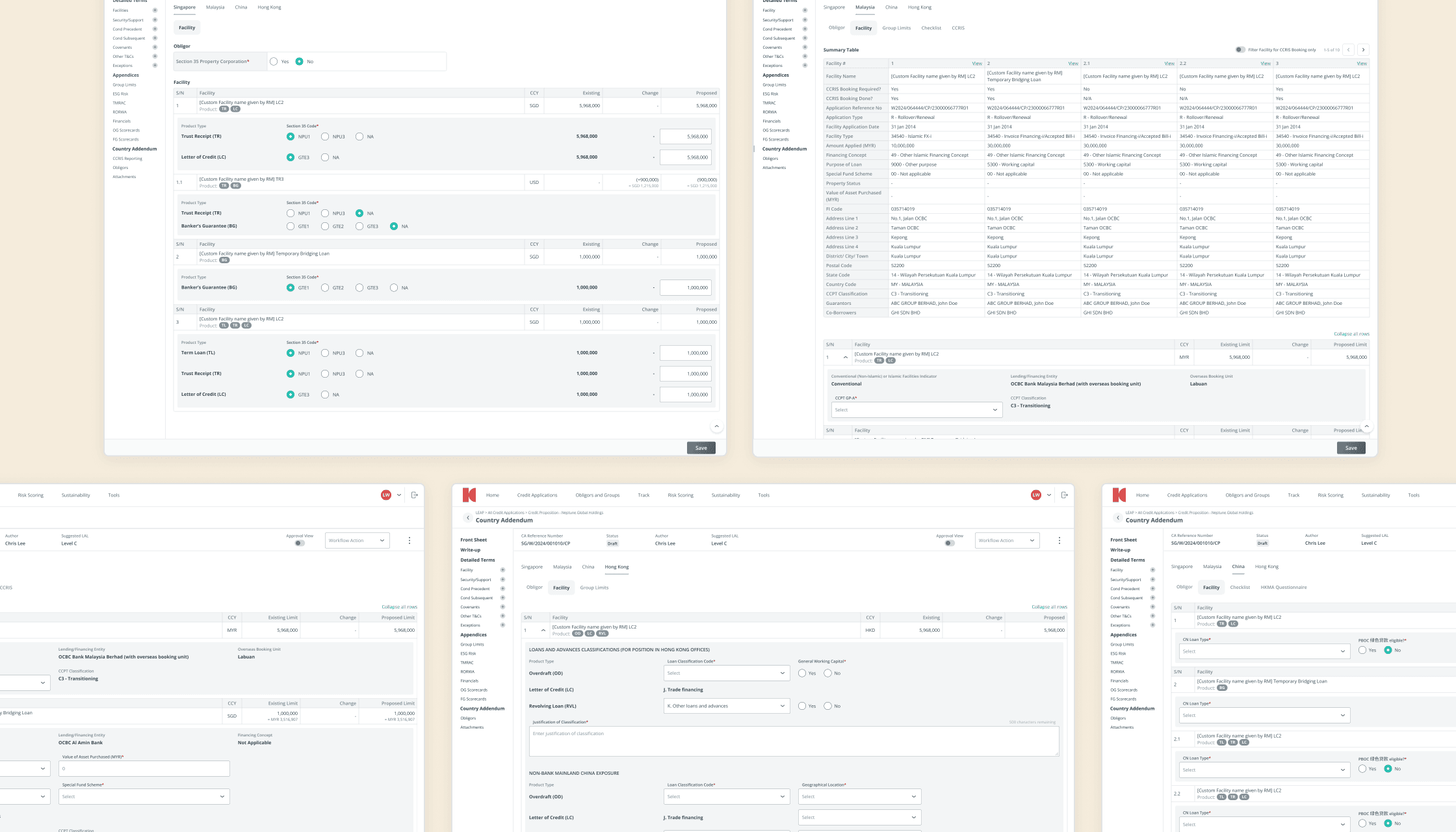Go to next page of Summary Table
This screenshot has width=1456, height=832.
[x=1363, y=49]
